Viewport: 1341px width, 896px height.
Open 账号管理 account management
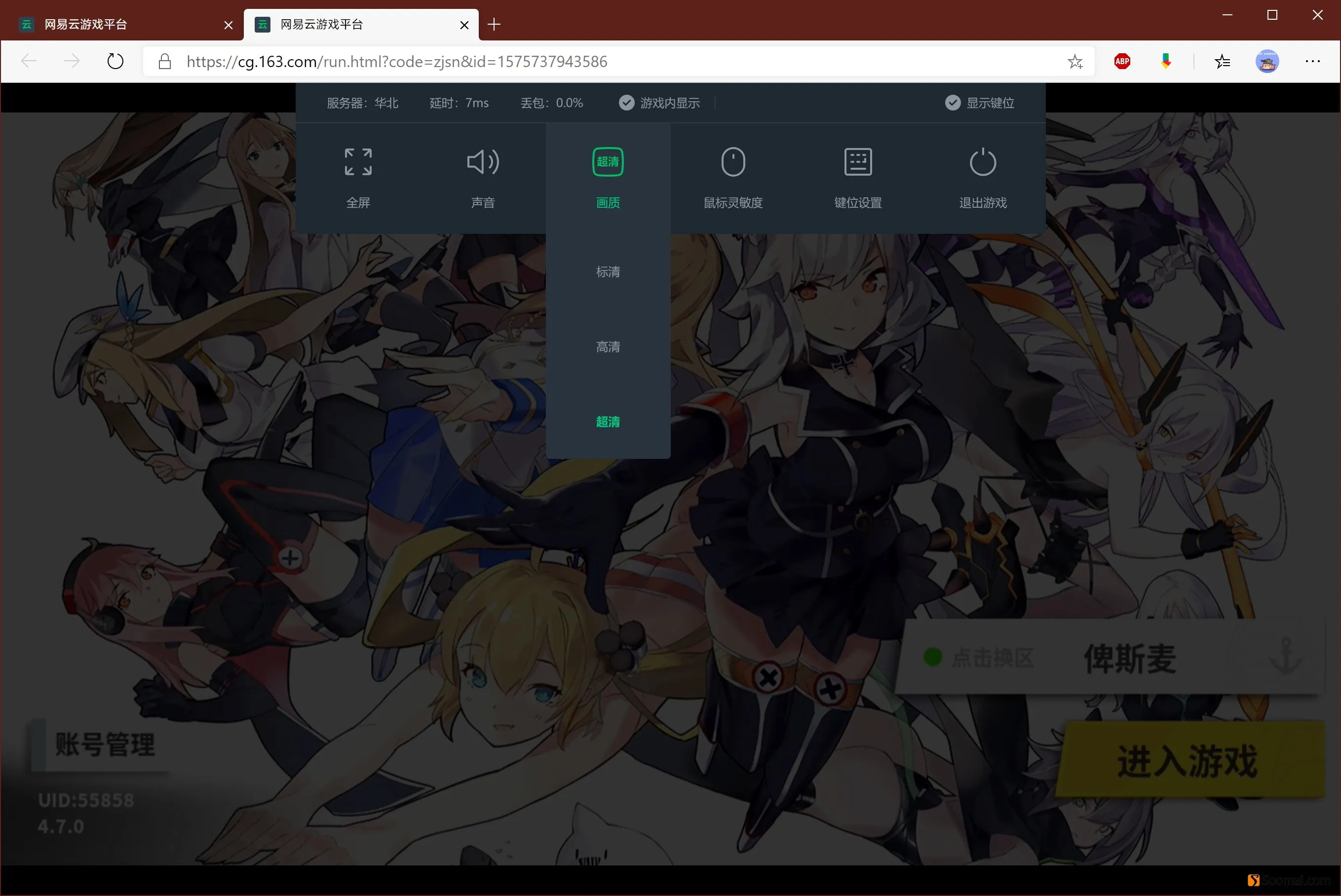point(105,745)
